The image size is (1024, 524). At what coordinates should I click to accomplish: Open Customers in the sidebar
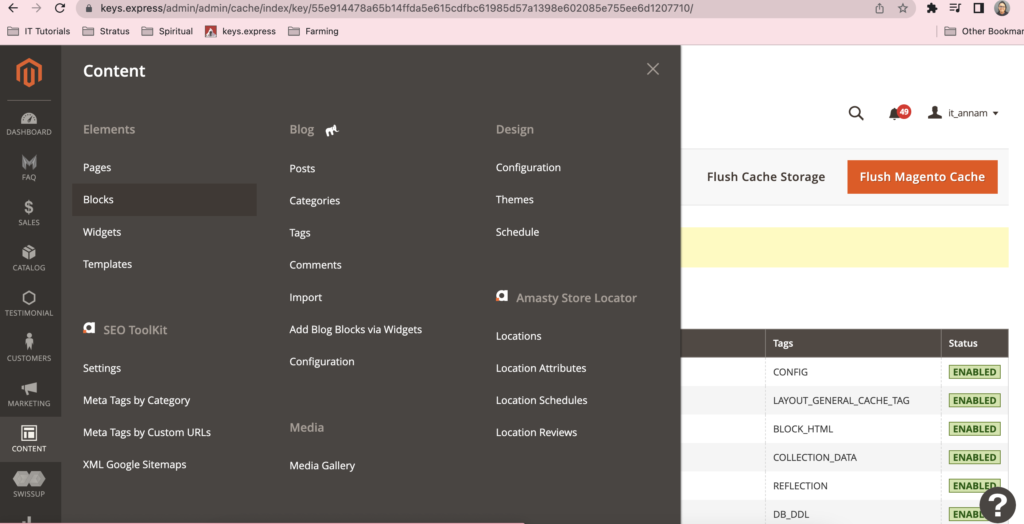[x=29, y=347]
